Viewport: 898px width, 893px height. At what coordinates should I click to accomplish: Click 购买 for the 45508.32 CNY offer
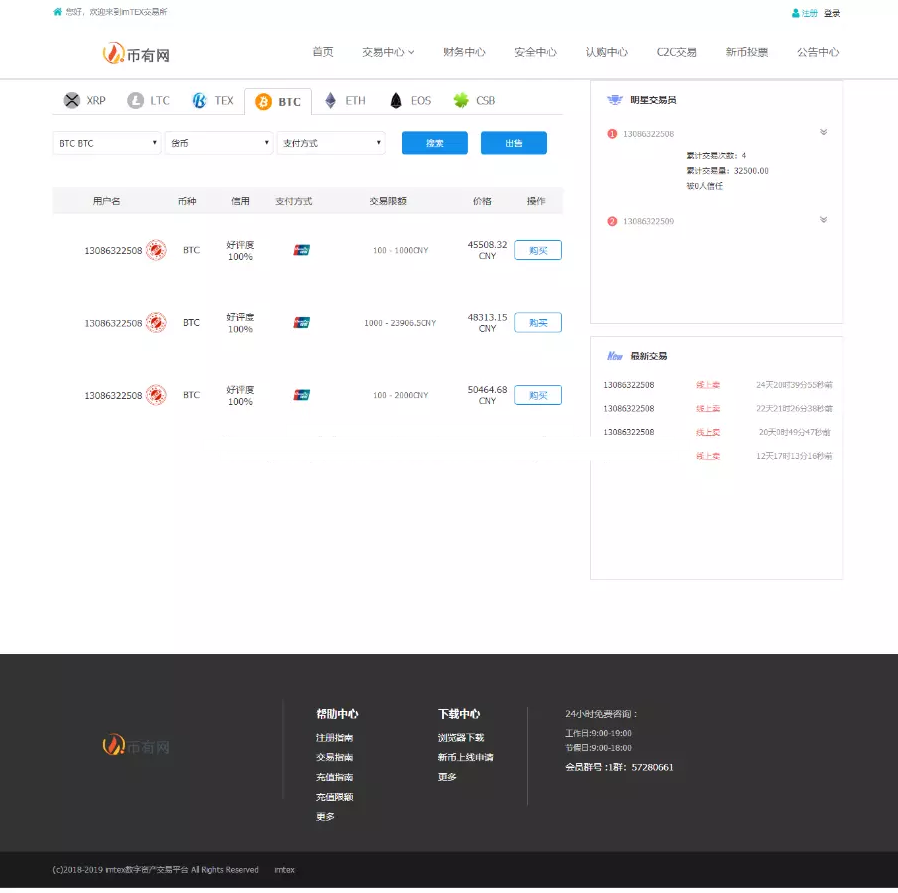point(538,250)
